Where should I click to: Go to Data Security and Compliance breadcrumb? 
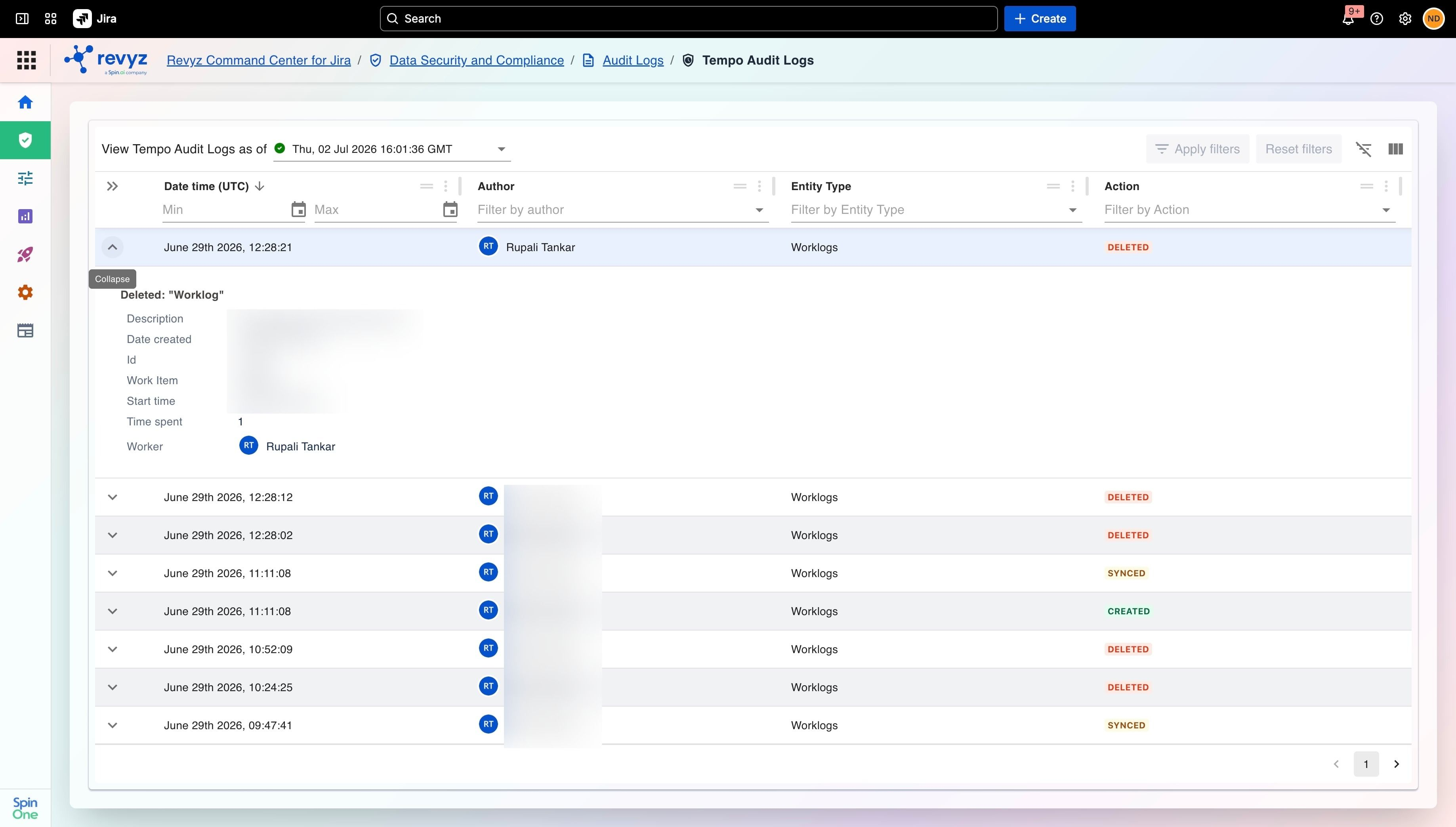coord(477,60)
